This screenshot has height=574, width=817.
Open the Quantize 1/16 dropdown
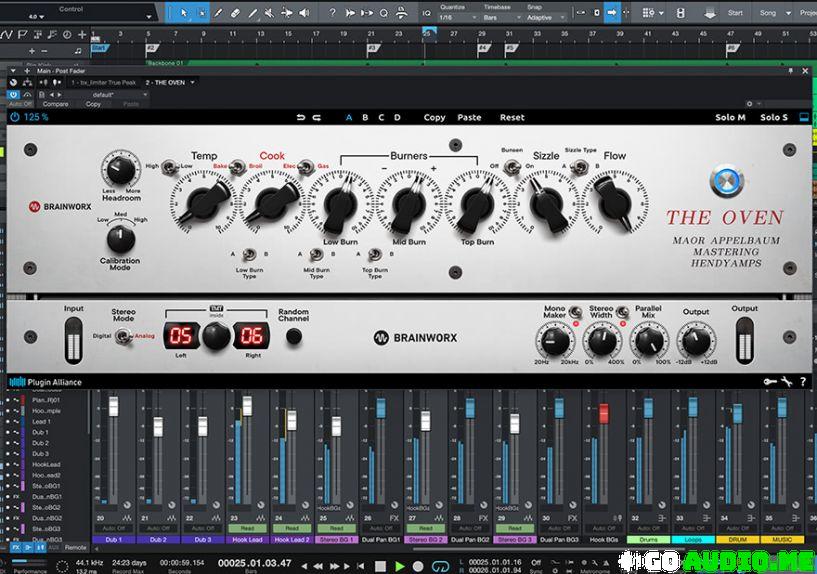click(459, 17)
